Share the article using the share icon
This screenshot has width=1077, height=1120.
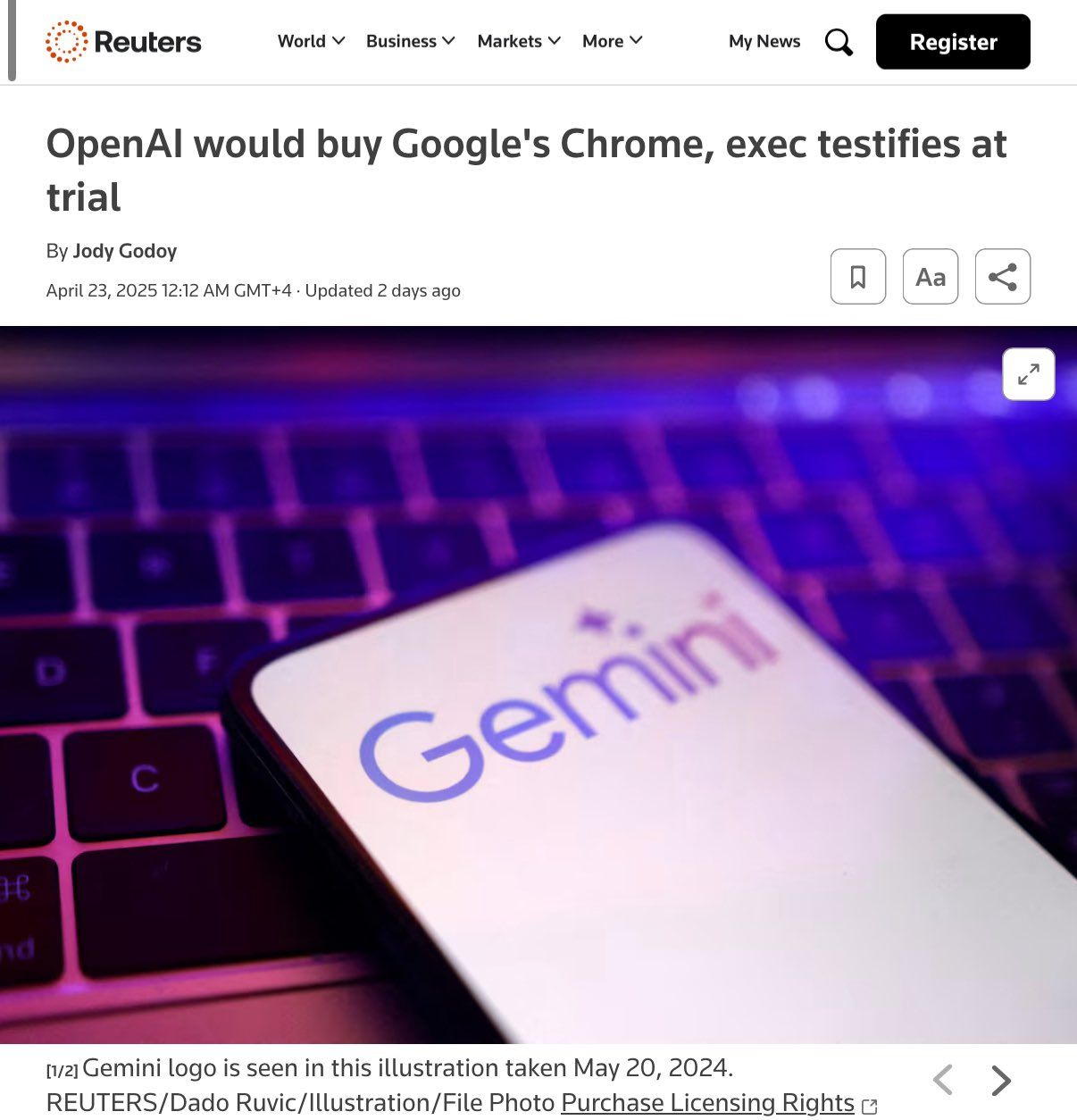[x=1003, y=277]
